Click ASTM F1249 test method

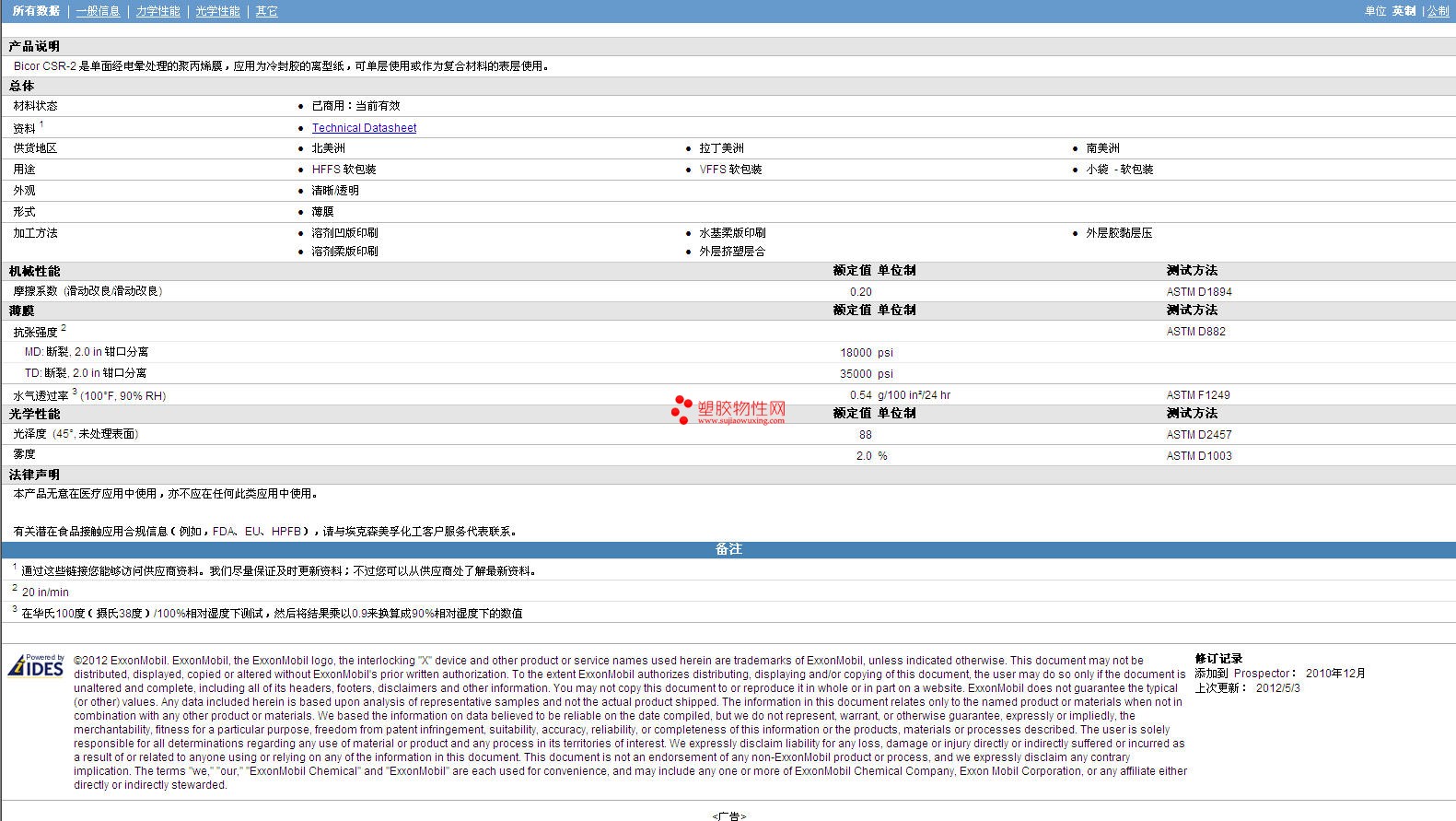(x=1198, y=395)
